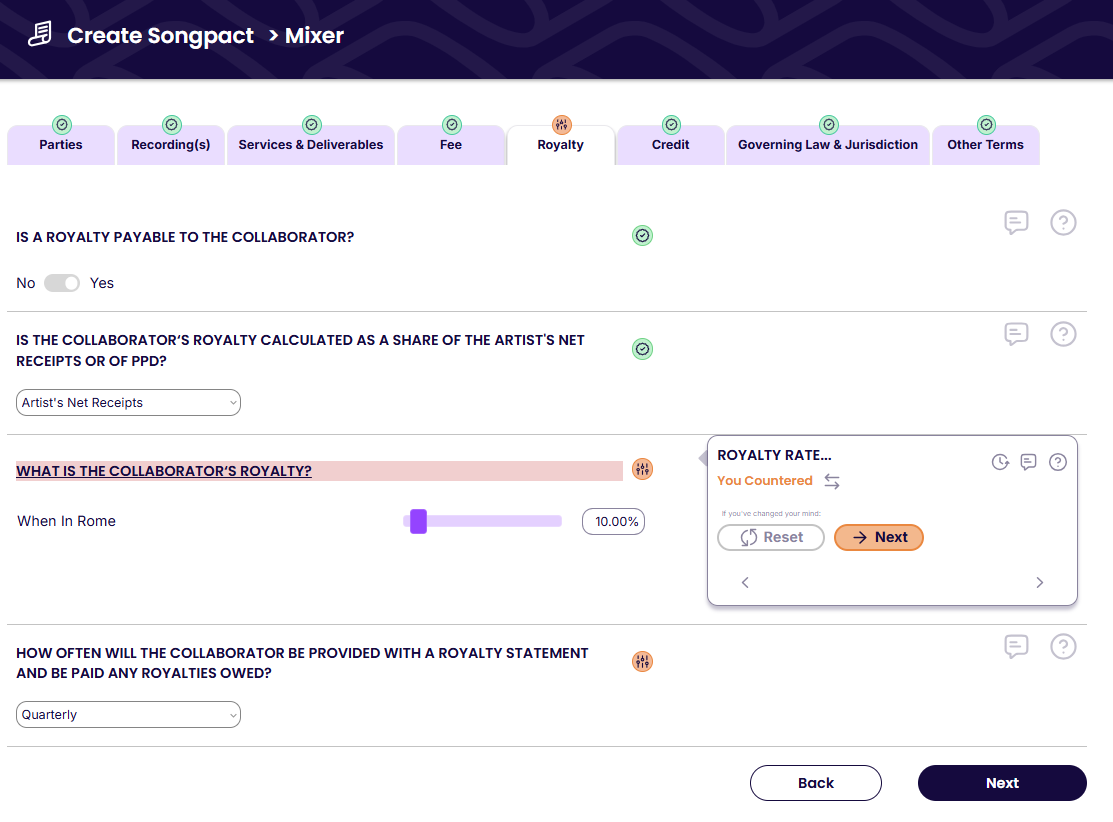Switch to the Other Terms tab
This screenshot has height=822, width=1113.
985,145
